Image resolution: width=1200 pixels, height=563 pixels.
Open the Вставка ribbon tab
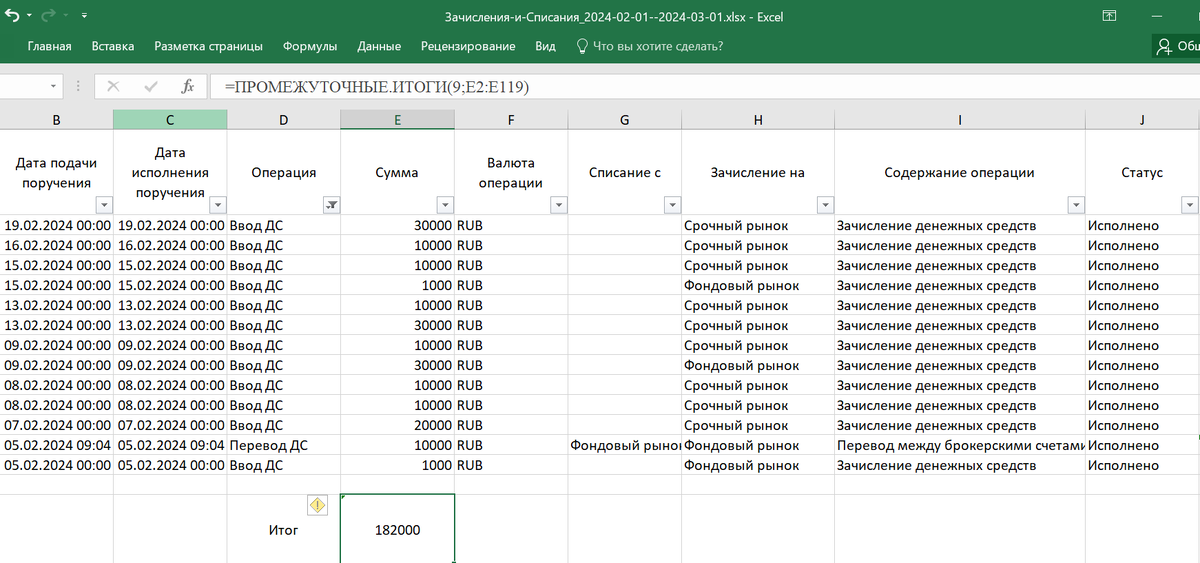coord(113,46)
